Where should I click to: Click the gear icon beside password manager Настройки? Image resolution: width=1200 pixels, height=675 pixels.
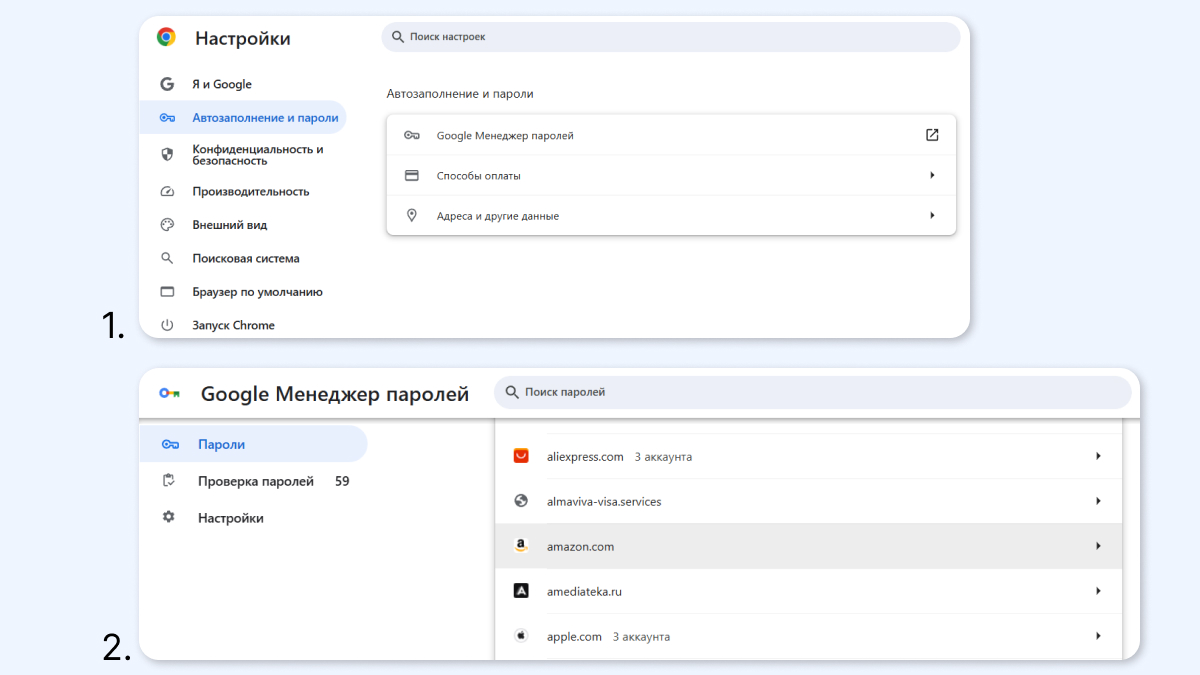(x=169, y=517)
